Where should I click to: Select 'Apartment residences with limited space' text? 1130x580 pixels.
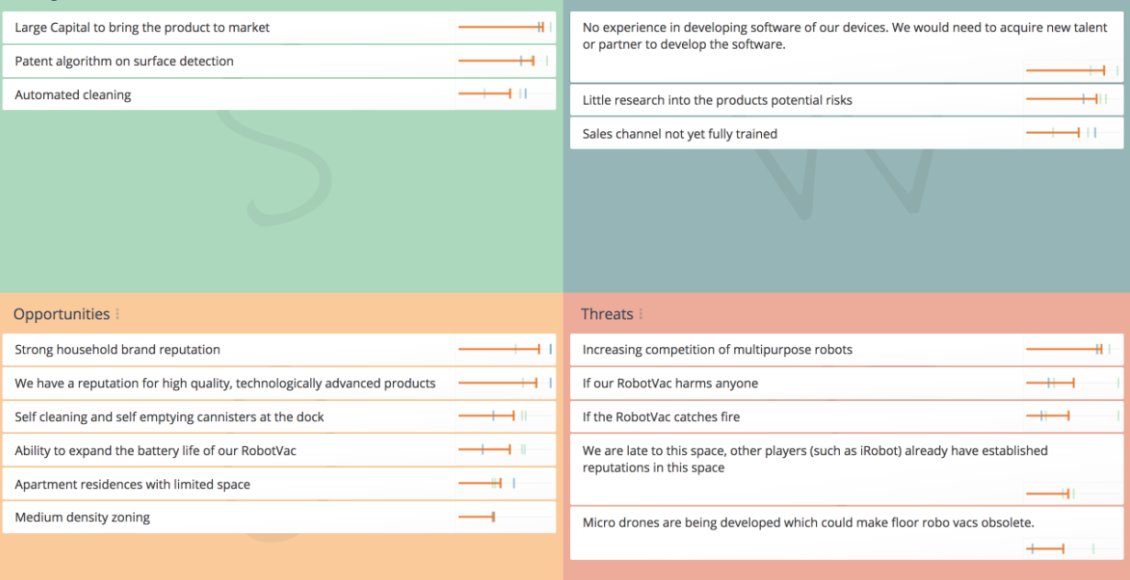click(x=132, y=484)
